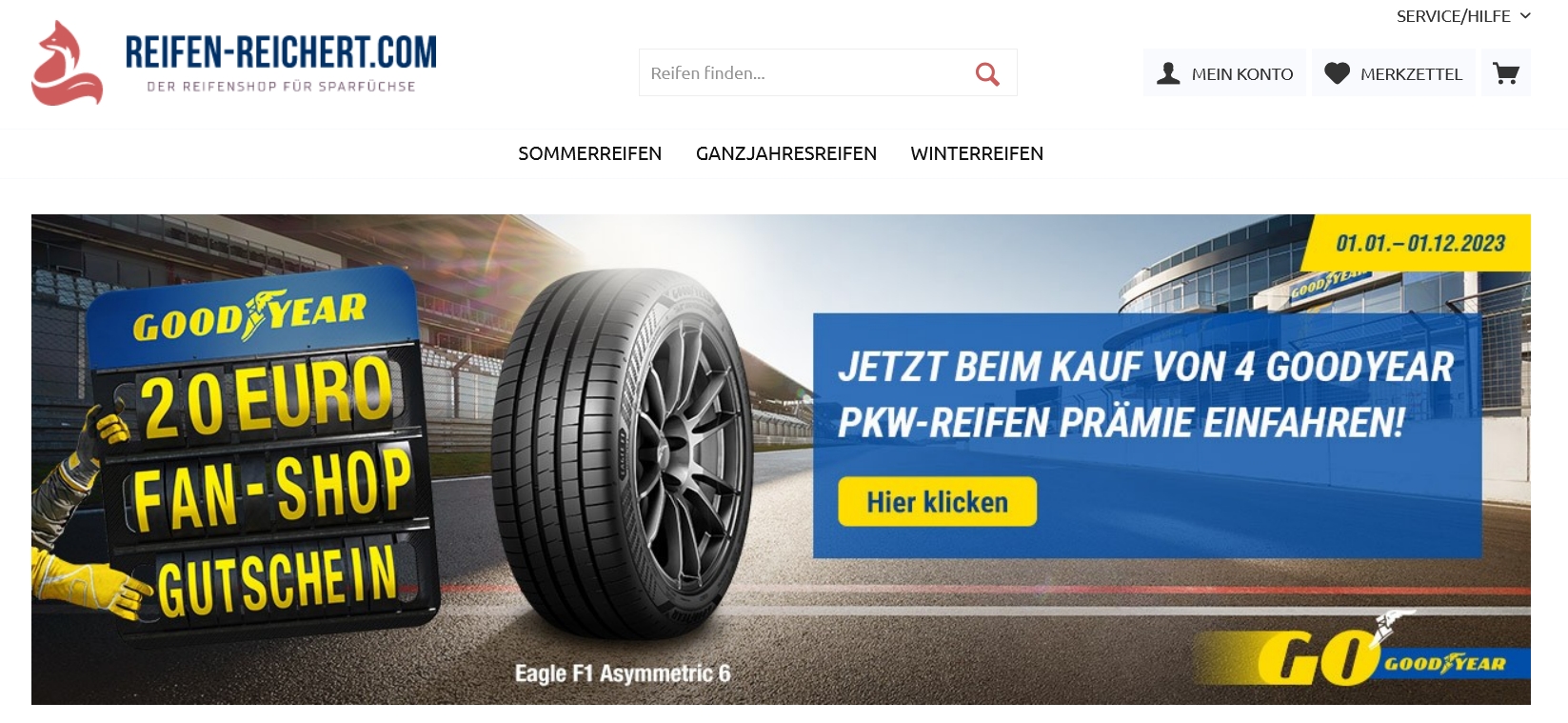Open the shopping cart icon
The width and height of the screenshot is (1568, 723).
tap(1505, 73)
